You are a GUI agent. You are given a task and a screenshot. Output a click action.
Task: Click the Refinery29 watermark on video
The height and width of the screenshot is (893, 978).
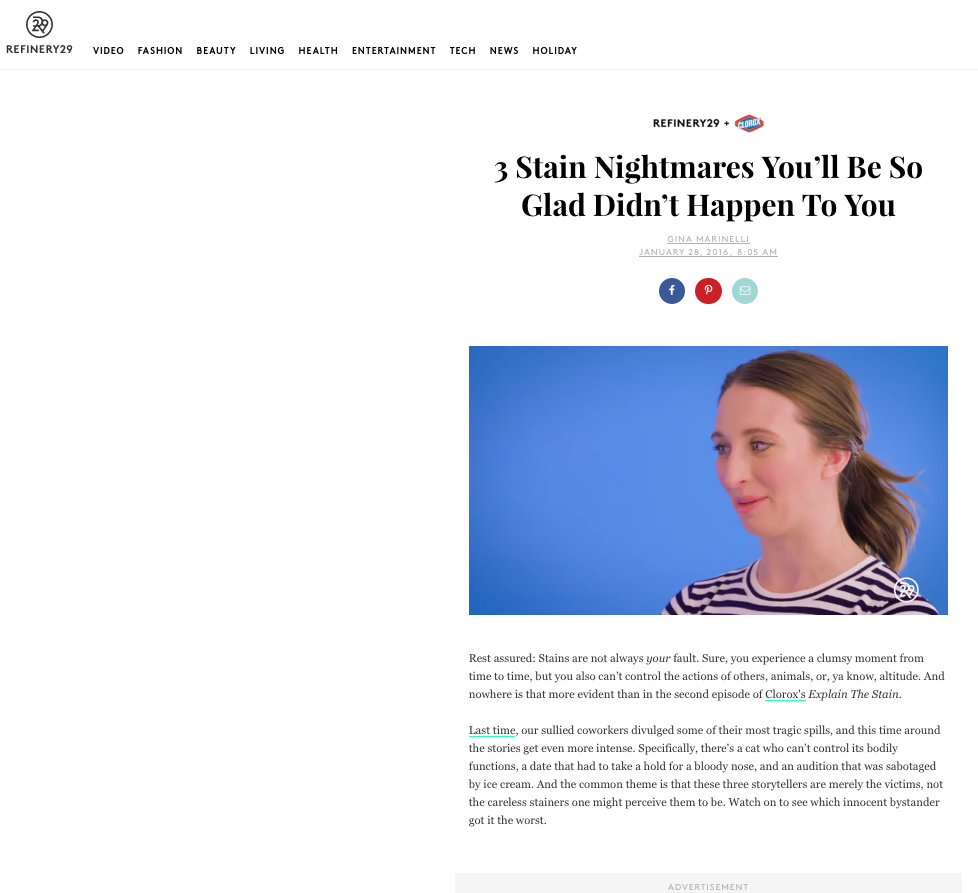coord(906,589)
